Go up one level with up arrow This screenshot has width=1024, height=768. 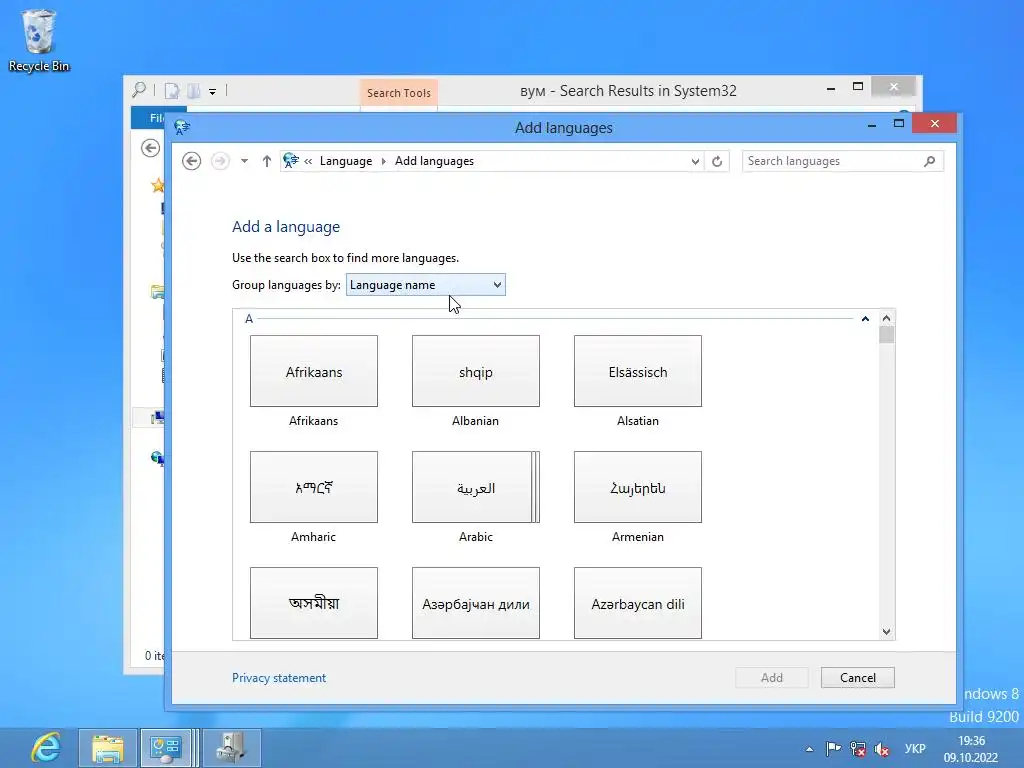pos(266,161)
